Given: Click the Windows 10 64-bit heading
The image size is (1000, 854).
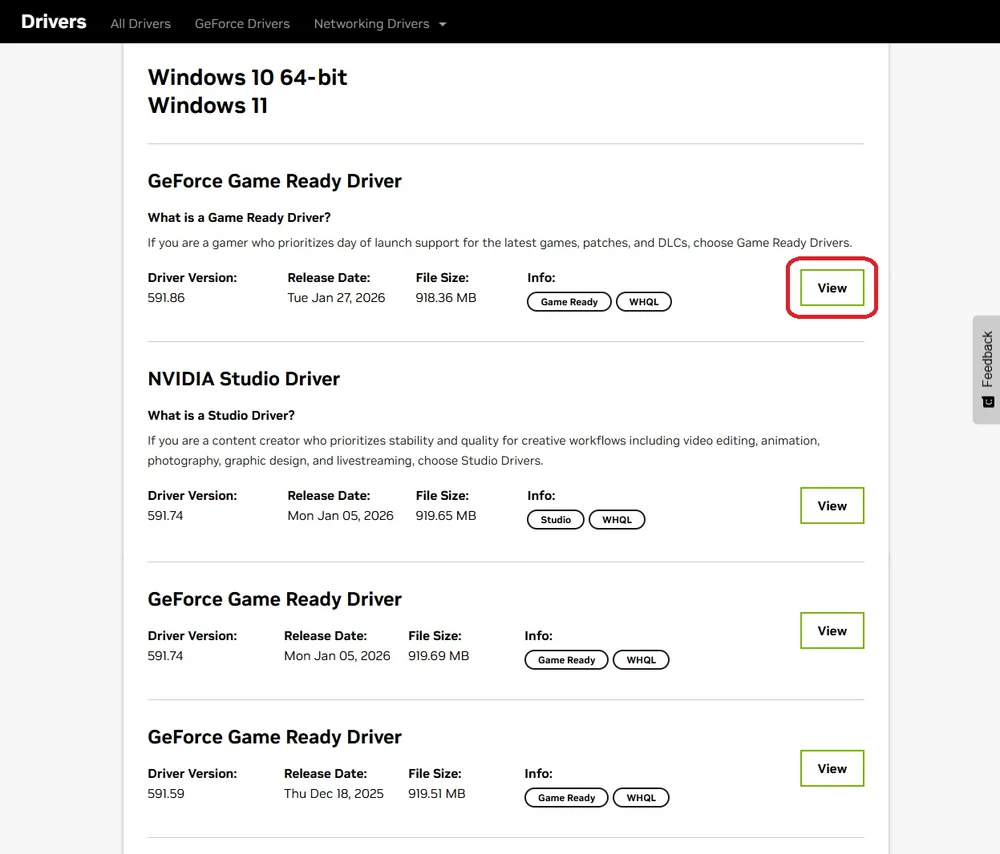Looking at the screenshot, I should click(247, 77).
